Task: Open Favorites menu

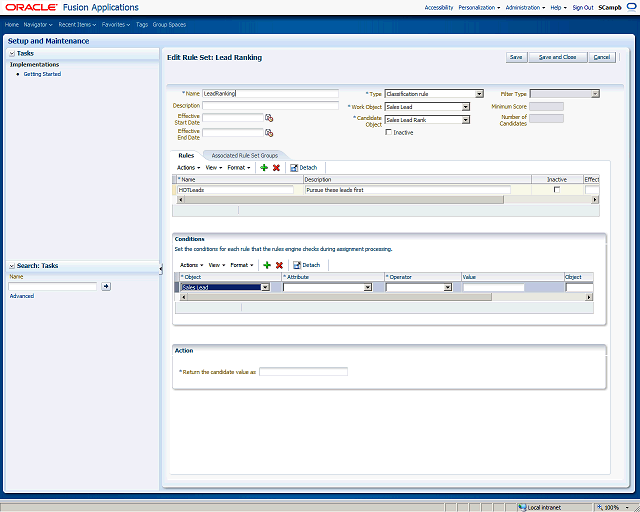Action: click(116, 24)
